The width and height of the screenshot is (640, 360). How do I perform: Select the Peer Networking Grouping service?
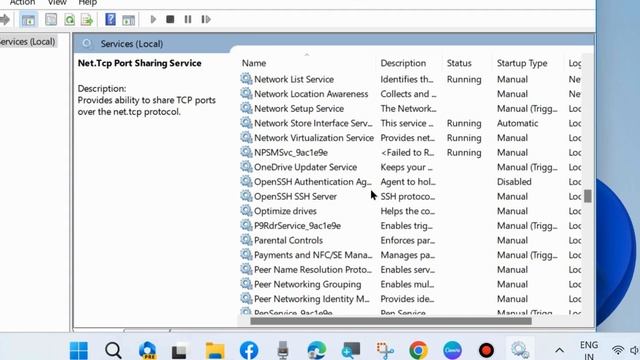tap(410, 284)
